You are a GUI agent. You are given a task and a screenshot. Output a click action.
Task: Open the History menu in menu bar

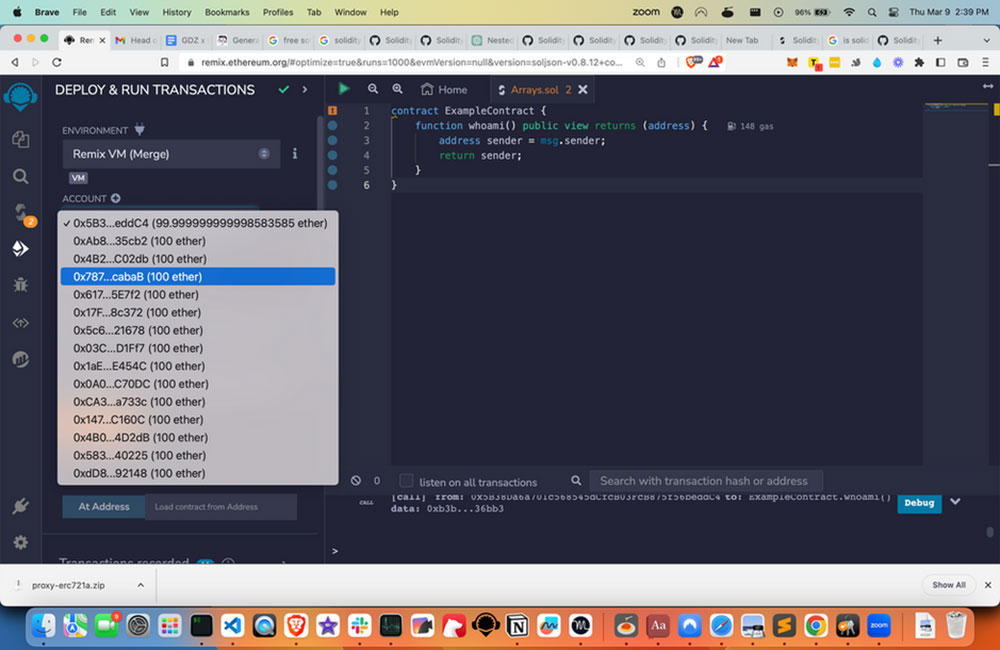(177, 12)
